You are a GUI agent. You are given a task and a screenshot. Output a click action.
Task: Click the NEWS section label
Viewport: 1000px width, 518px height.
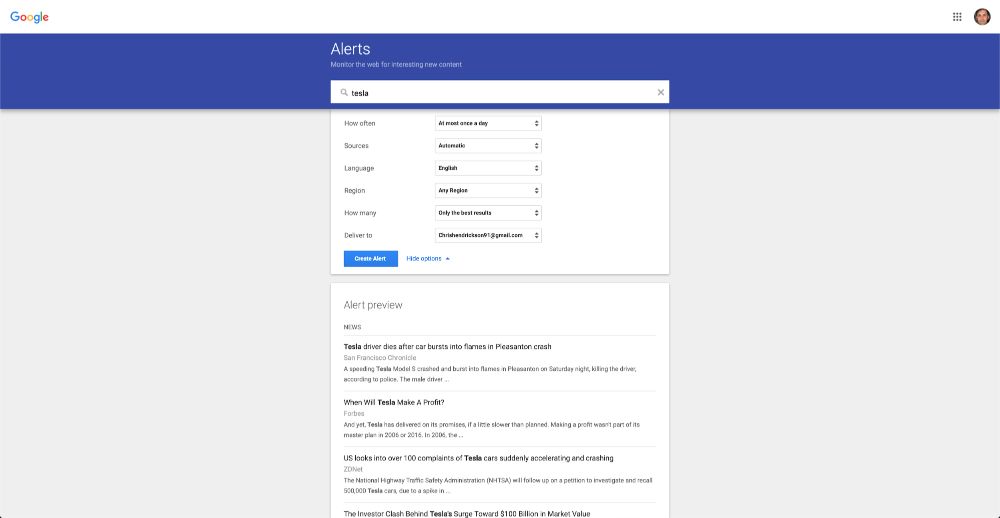352,327
